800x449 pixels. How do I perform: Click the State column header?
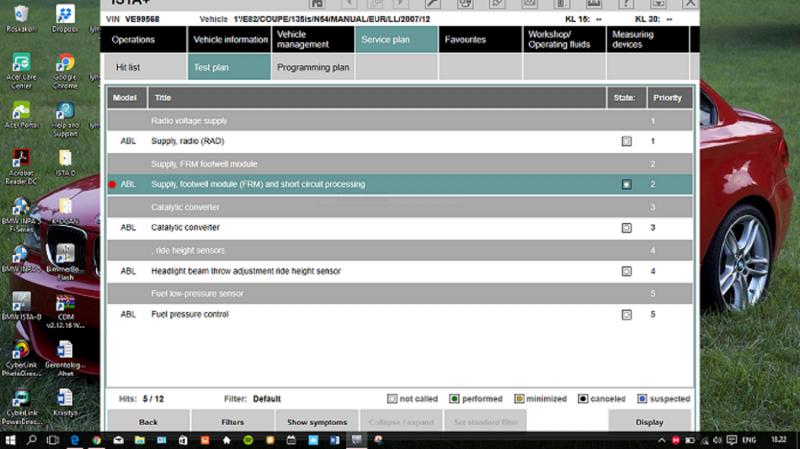pyautogui.click(x=624, y=98)
